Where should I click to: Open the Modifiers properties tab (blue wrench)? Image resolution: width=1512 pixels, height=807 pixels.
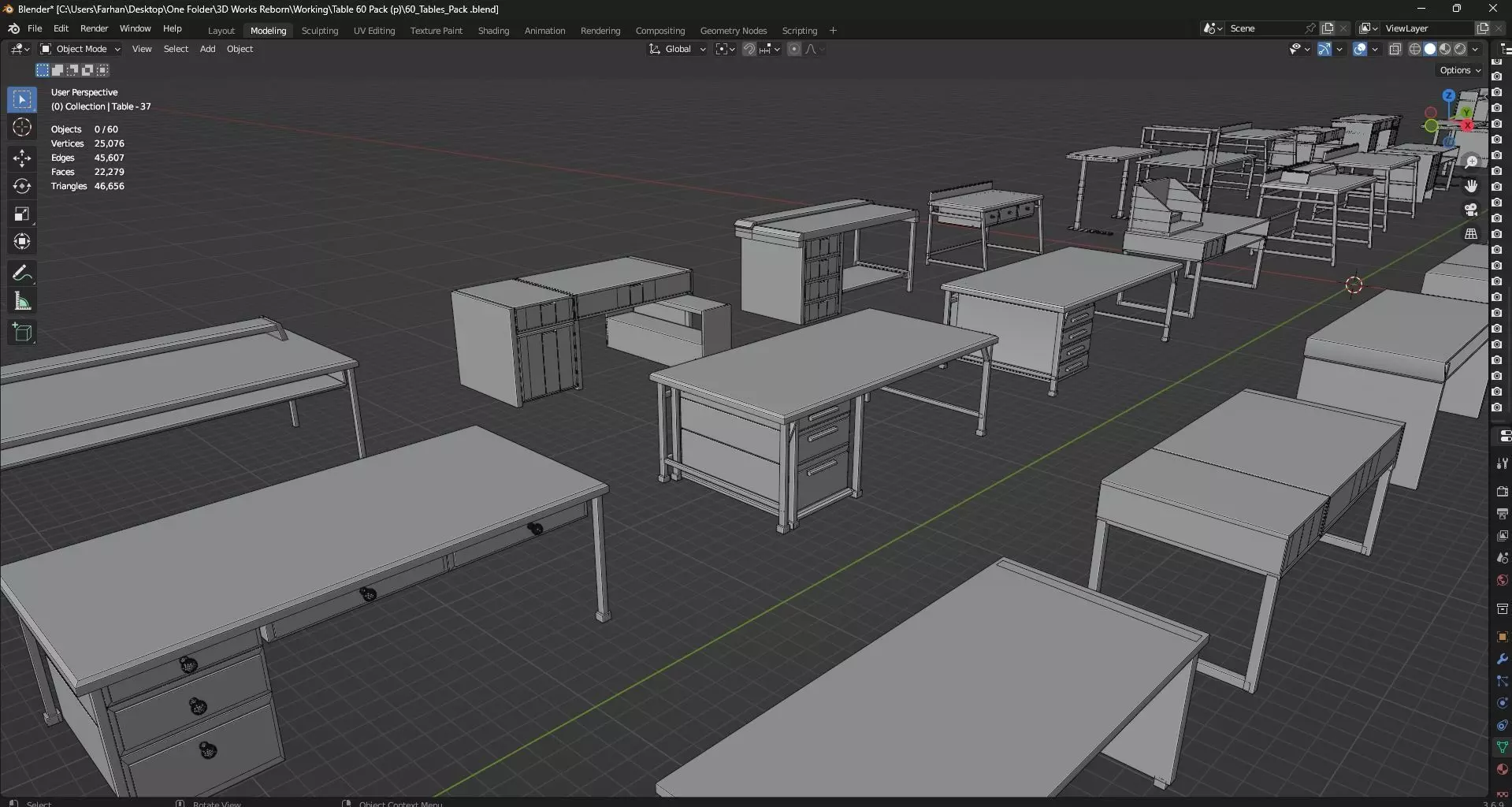coord(1502,658)
